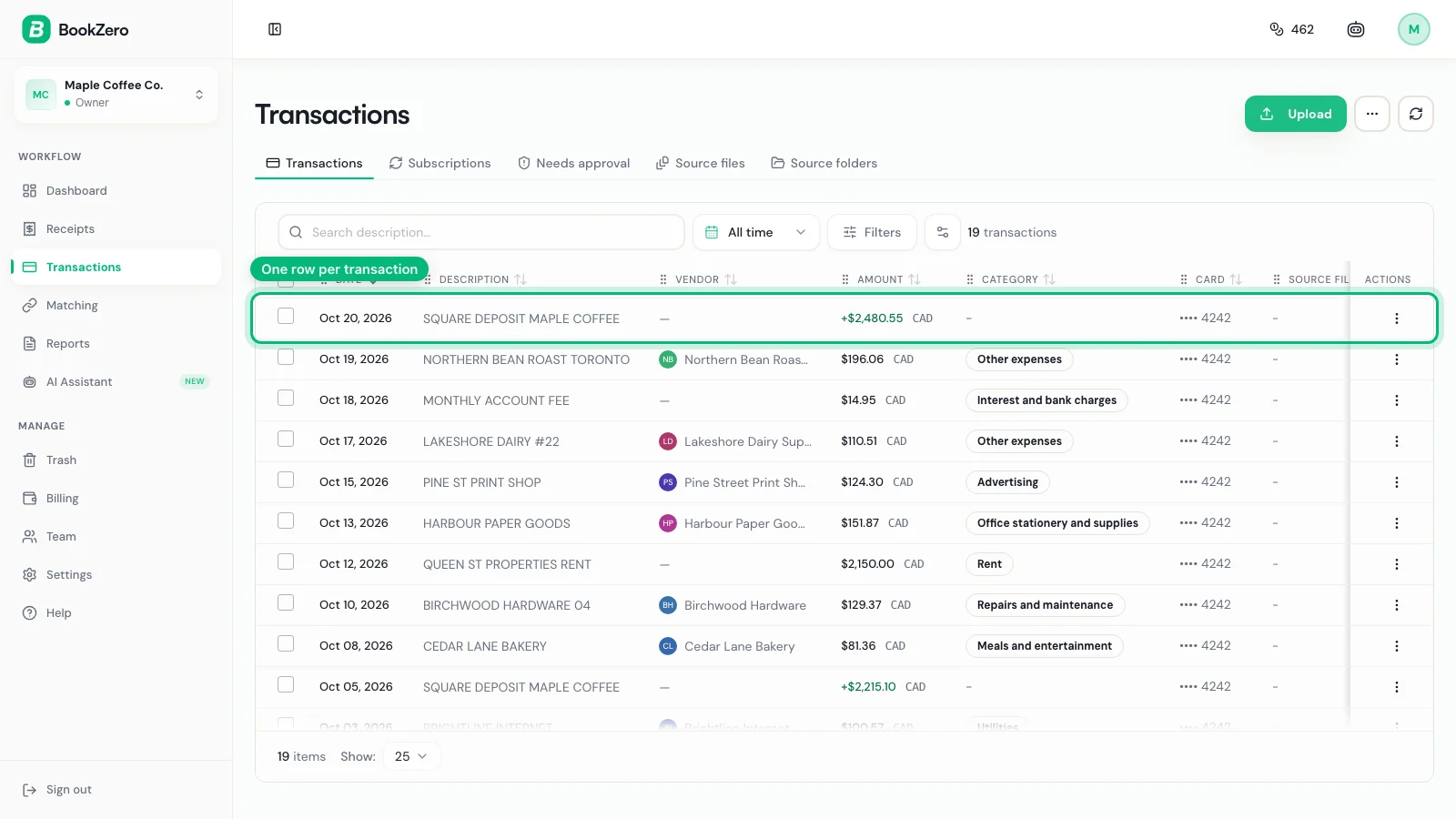Sort by Category column arrows
Viewport: 1456px width, 819px height.
(1049, 279)
